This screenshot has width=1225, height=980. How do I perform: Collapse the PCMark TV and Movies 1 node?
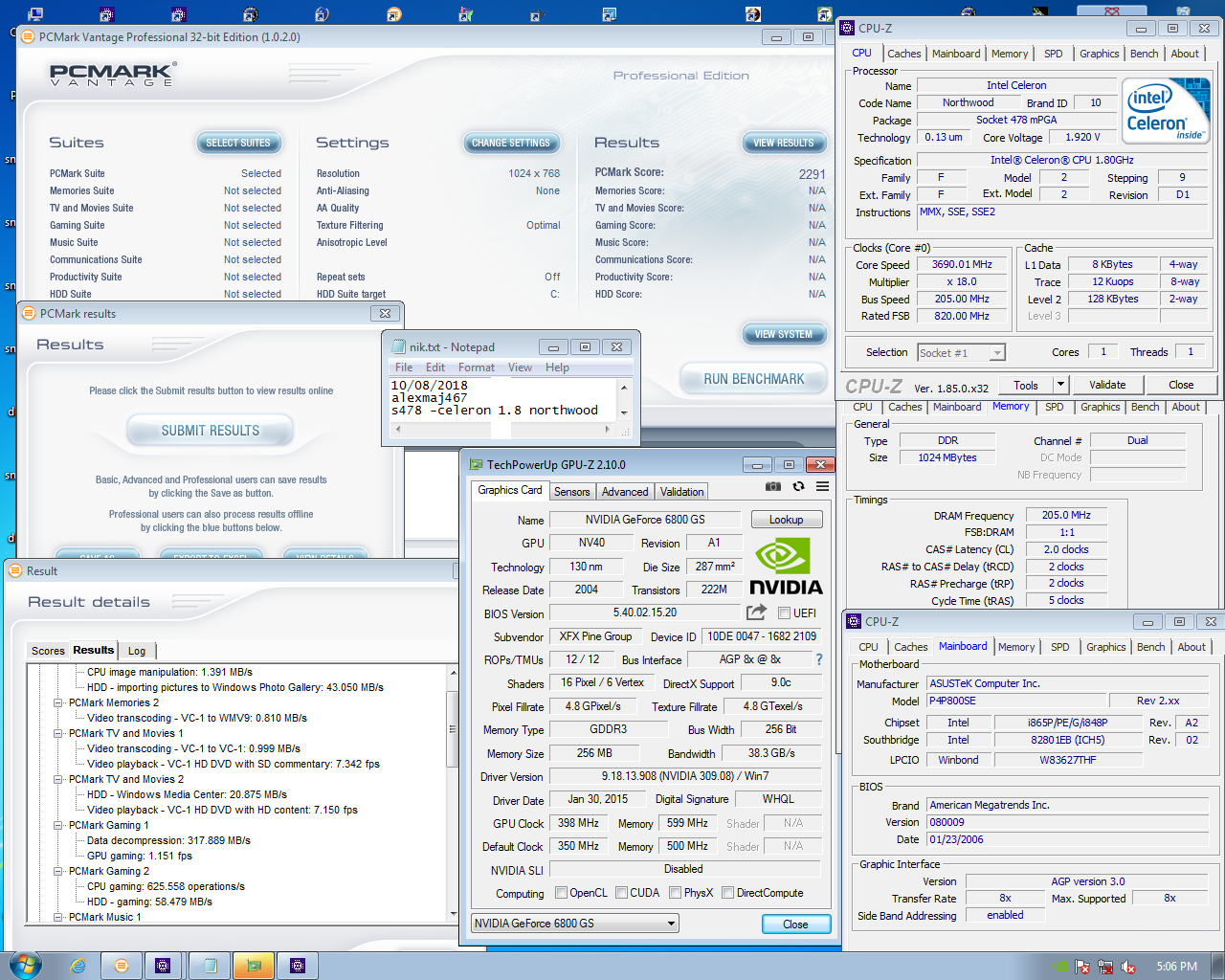59,733
